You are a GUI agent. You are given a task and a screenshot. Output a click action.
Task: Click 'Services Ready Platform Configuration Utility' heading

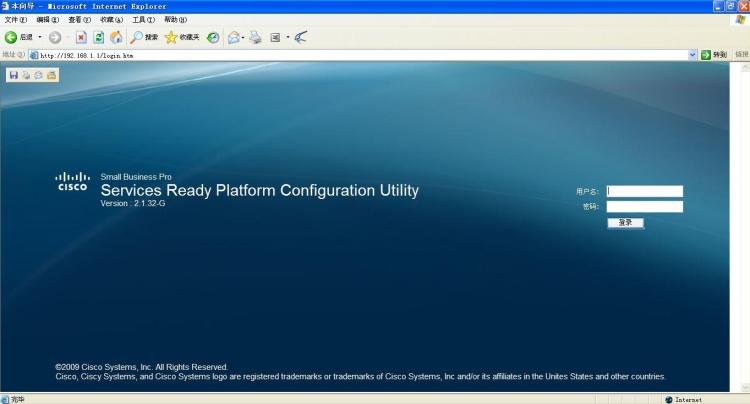coord(260,190)
